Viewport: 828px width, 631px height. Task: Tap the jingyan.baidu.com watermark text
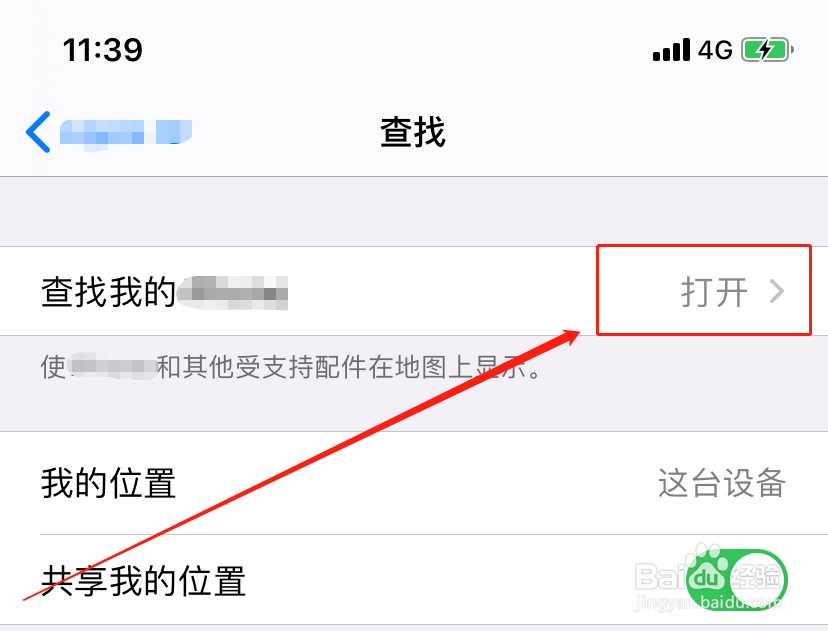708,602
